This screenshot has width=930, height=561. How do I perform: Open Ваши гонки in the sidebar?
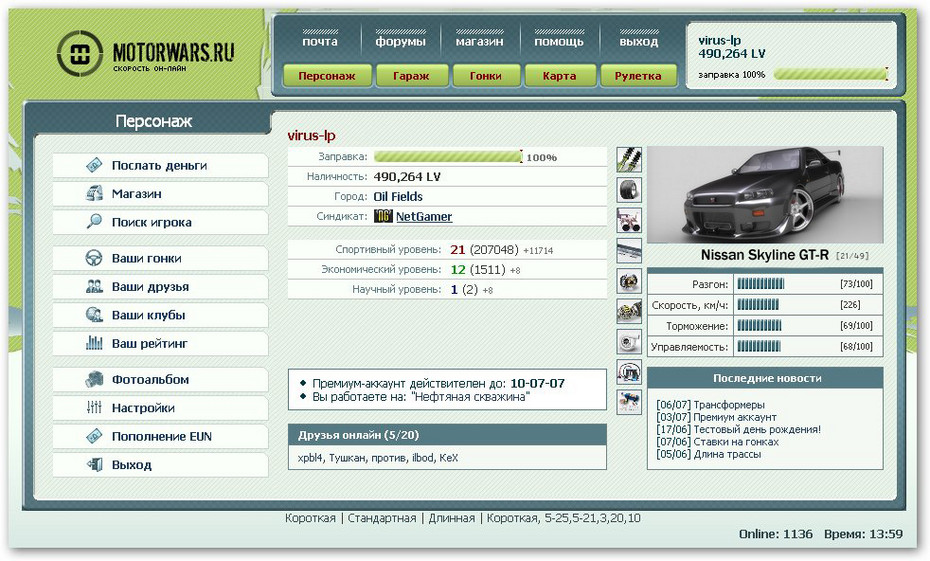coord(160,259)
